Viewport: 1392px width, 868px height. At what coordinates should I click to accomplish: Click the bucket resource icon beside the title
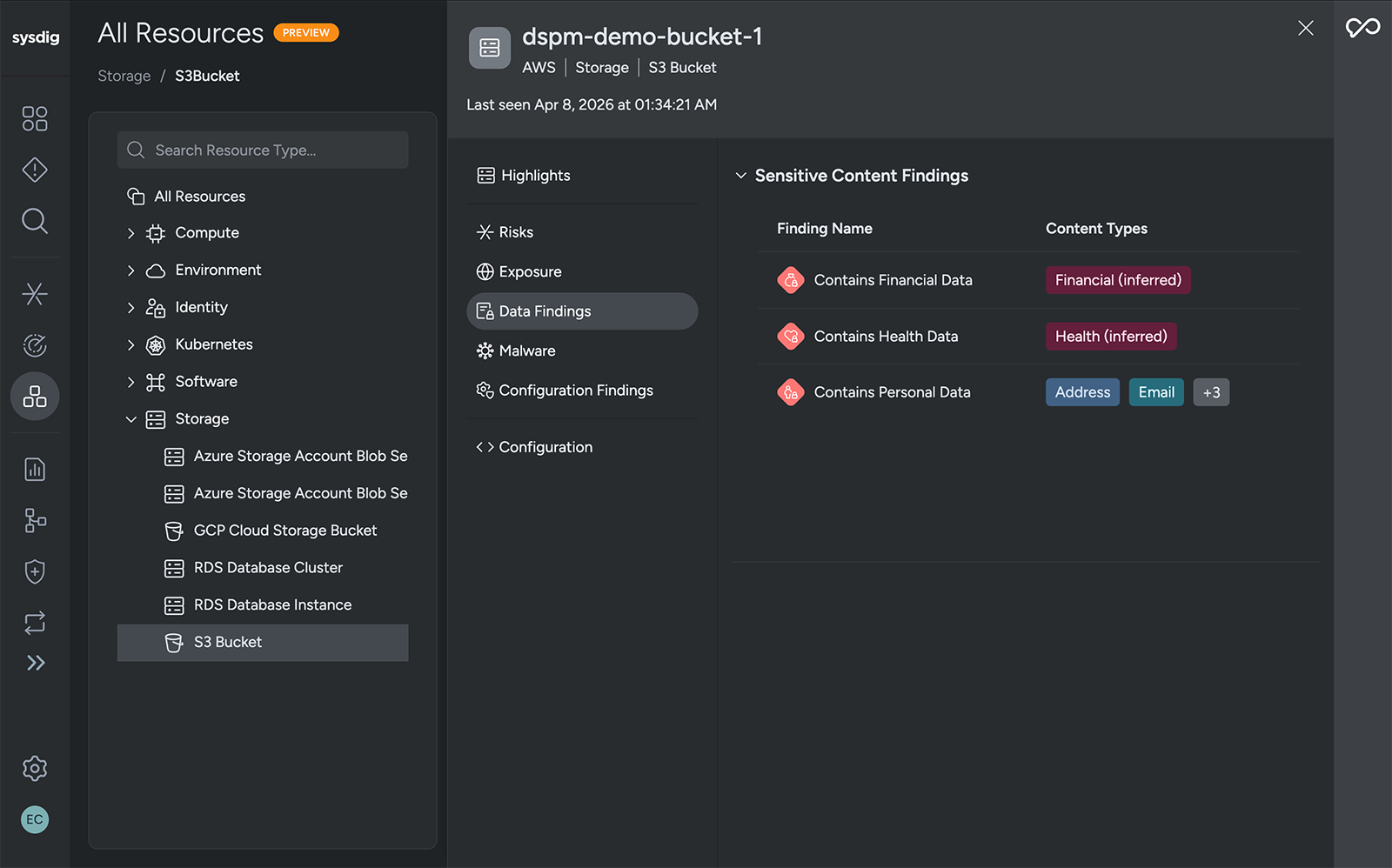click(x=490, y=47)
